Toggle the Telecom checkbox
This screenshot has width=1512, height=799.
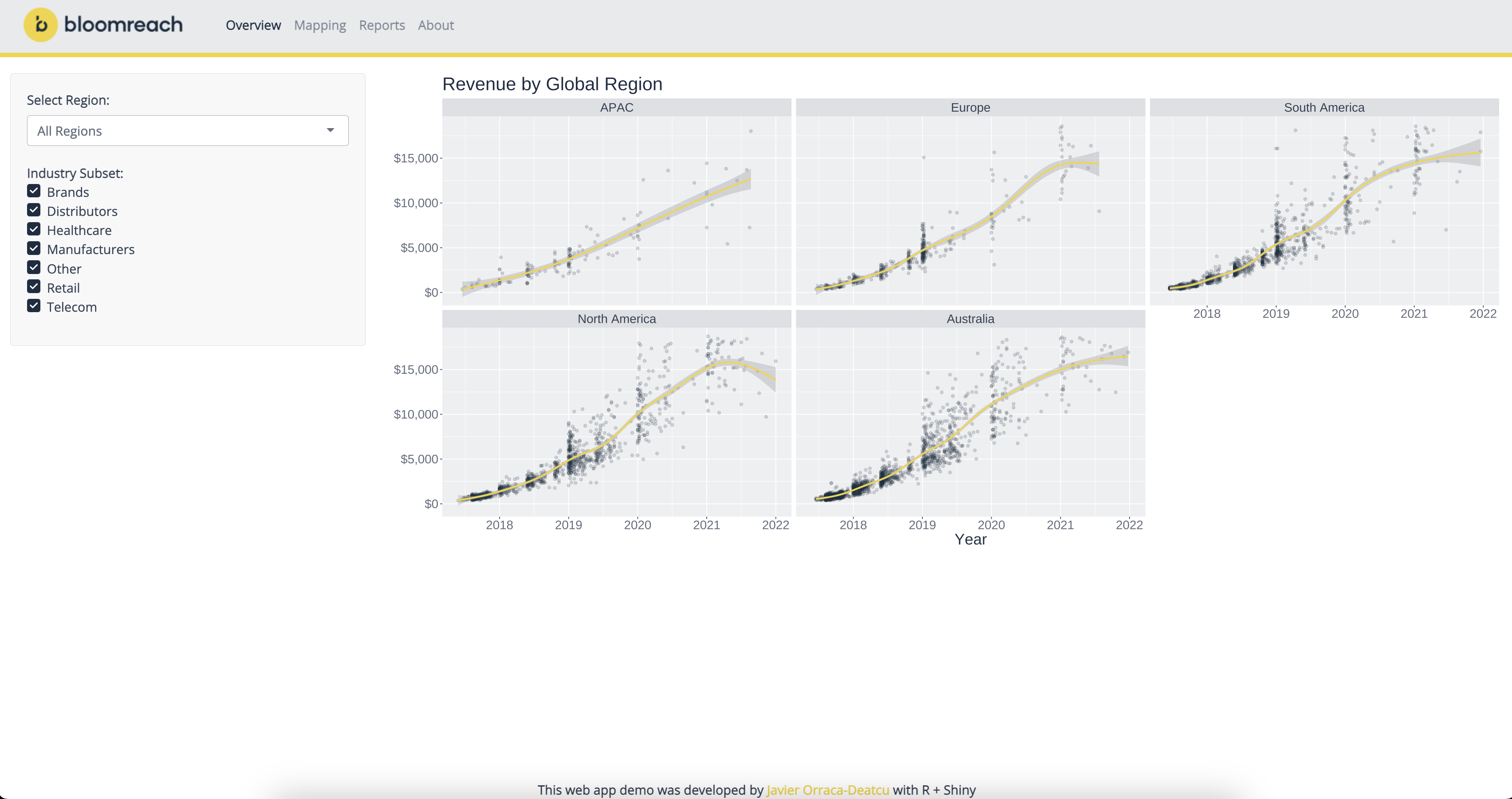pos(34,306)
